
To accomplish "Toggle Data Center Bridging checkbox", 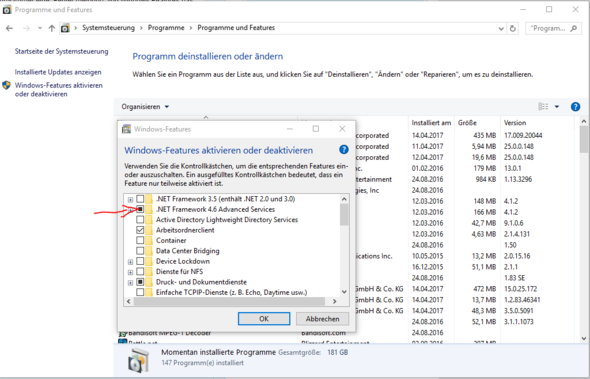I will pos(140,251).
